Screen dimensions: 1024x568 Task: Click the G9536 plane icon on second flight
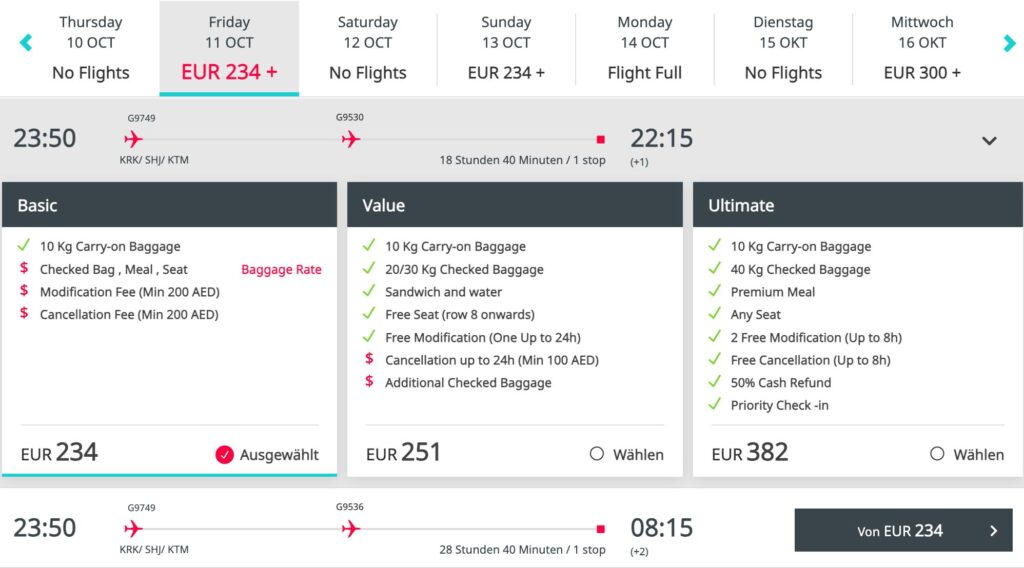[350, 528]
